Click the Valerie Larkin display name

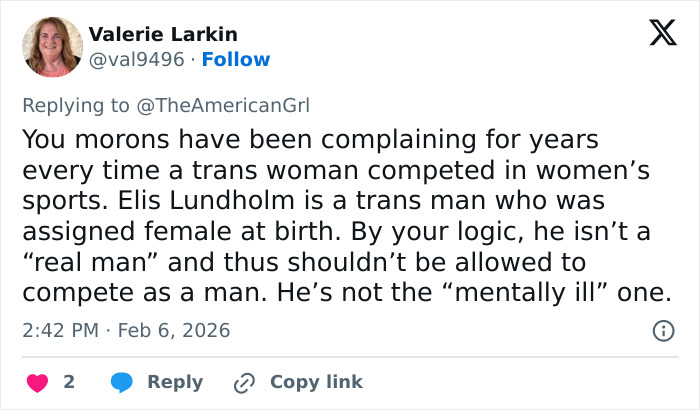click(163, 34)
